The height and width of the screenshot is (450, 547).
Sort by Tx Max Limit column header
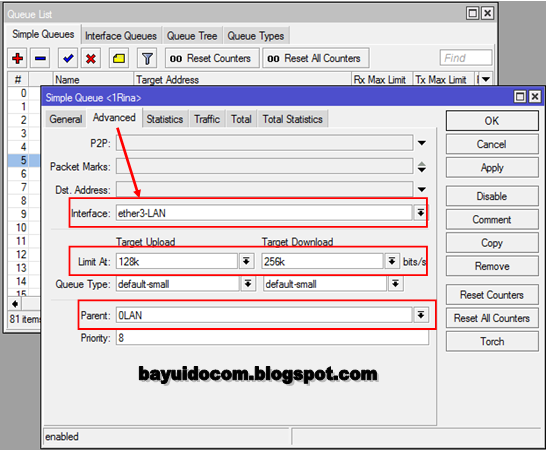coord(443,80)
